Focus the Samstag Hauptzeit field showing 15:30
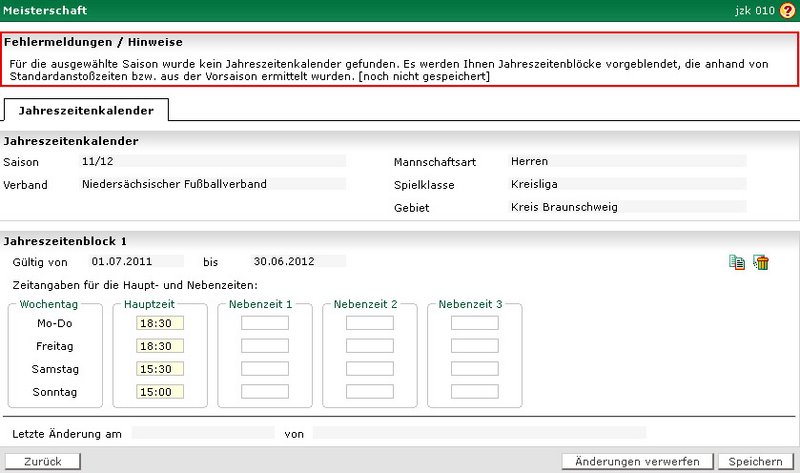Image resolution: width=800 pixels, height=473 pixels. pos(160,369)
